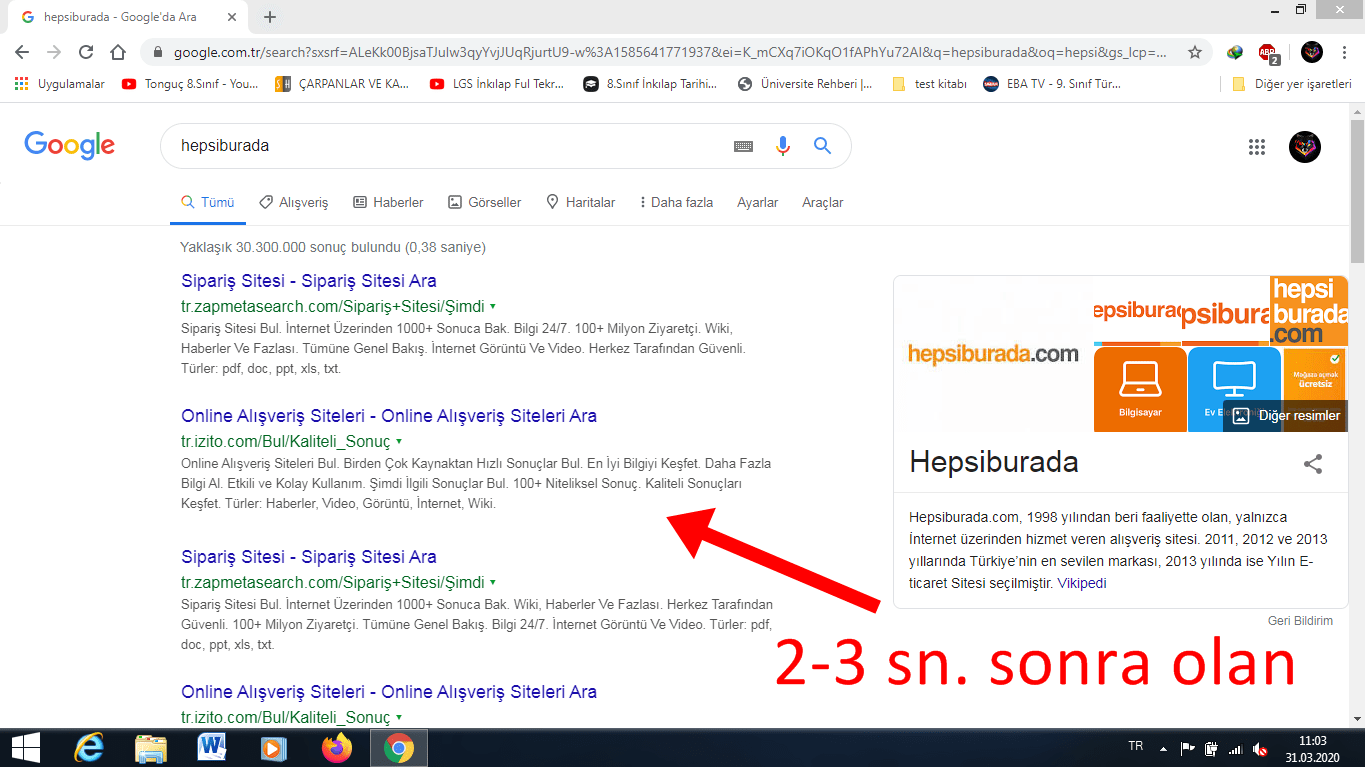Open the Diğer yer işaretleri bookmarks folder
The width and height of the screenshot is (1365, 767).
tap(1292, 84)
